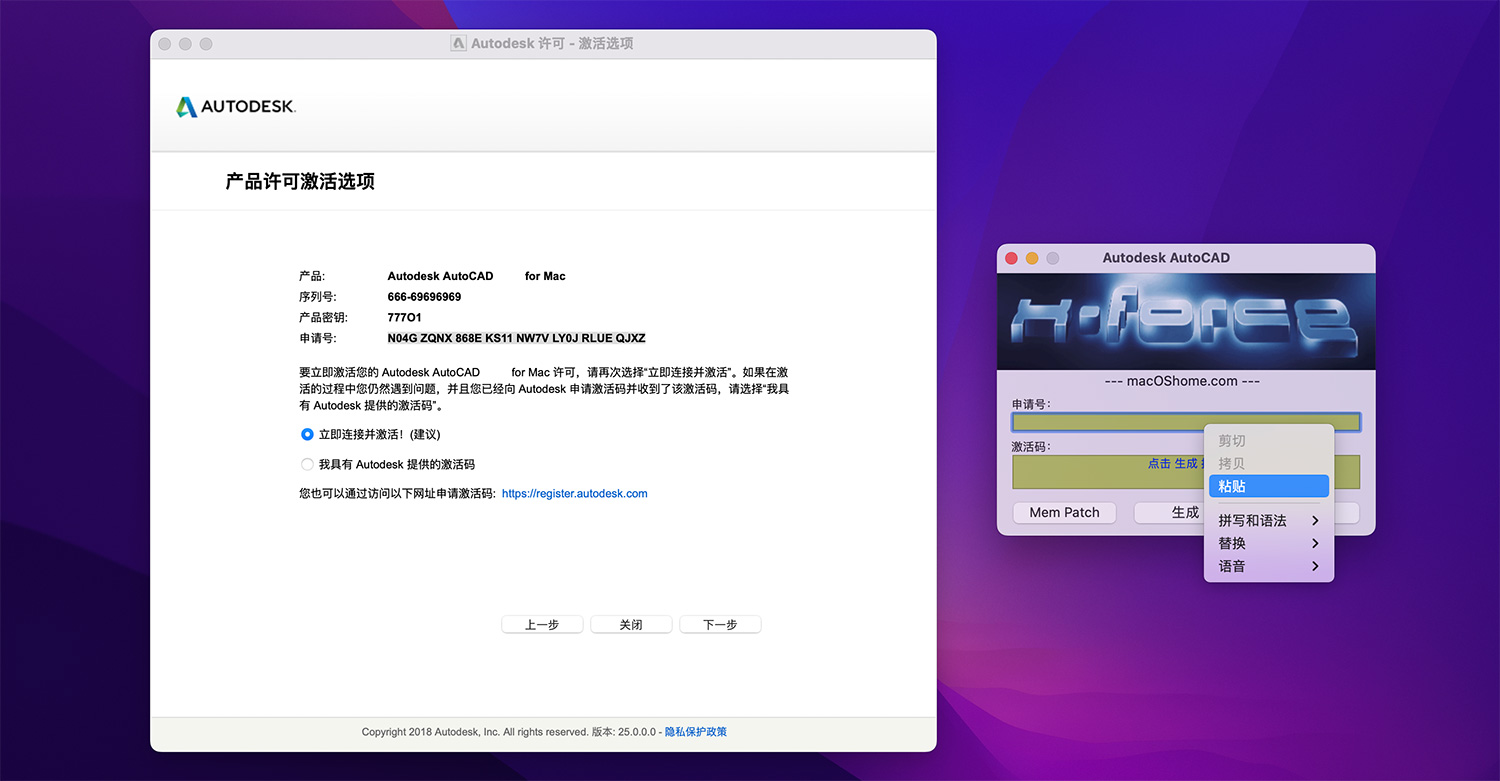1500x781 pixels.
Task: Select '立即连接并激活！(建议)' radio option
Action: (307, 435)
